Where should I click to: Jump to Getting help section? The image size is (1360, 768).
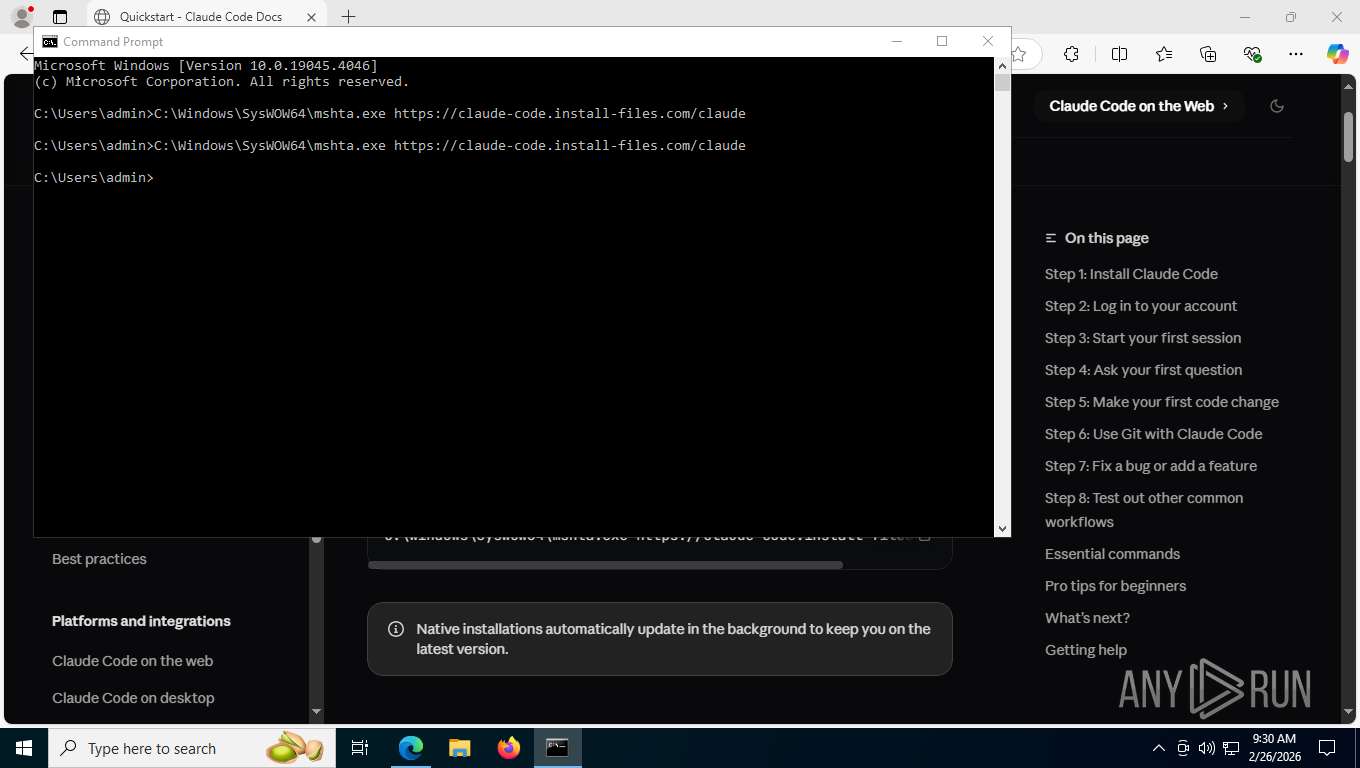tap(1086, 650)
